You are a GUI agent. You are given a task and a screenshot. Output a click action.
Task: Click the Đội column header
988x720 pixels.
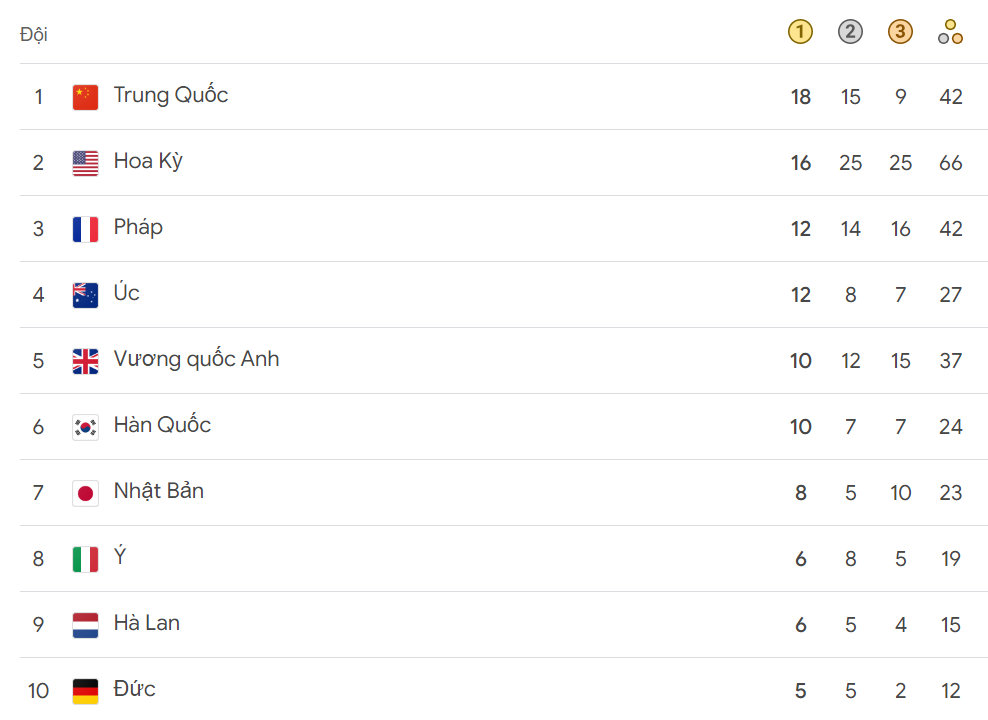point(33,34)
